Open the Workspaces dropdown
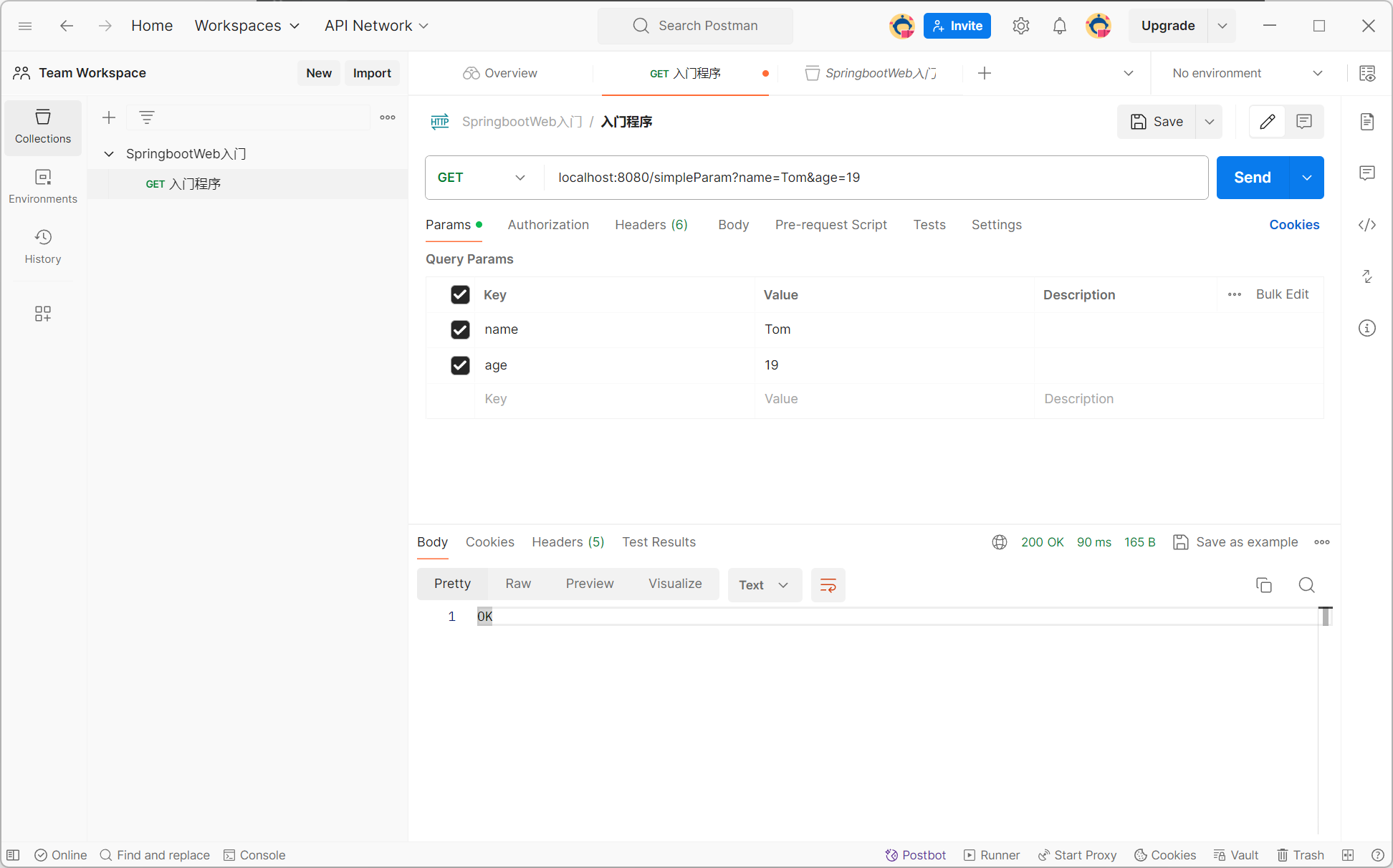 click(x=247, y=26)
